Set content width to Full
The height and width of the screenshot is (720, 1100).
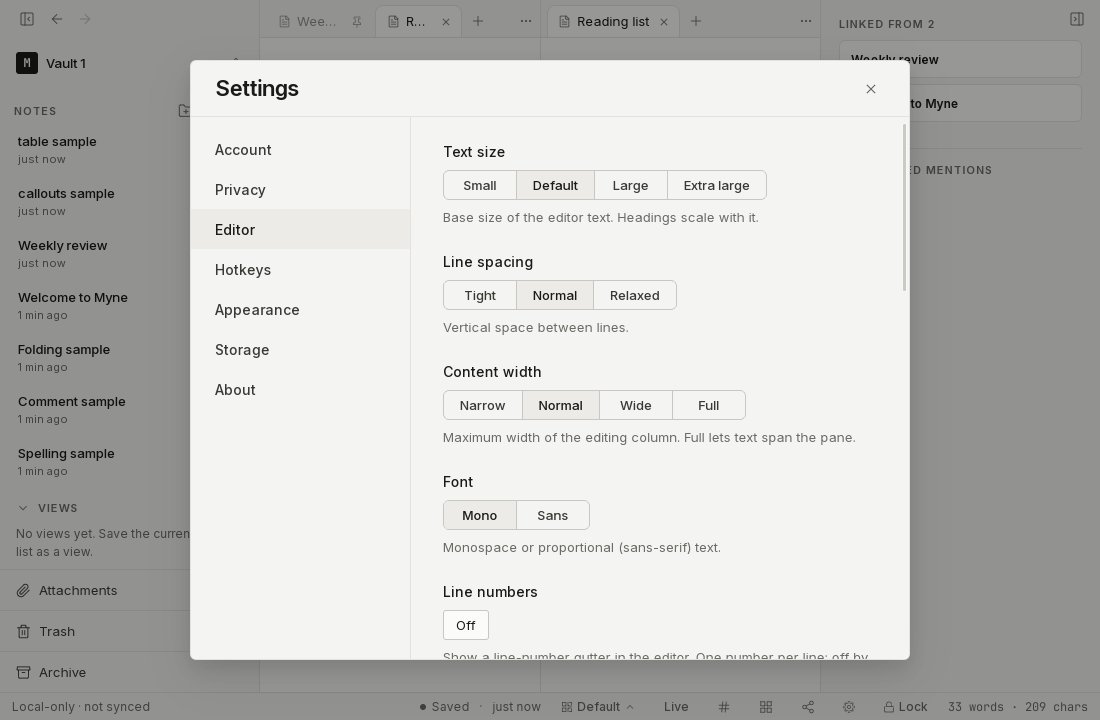[709, 406]
